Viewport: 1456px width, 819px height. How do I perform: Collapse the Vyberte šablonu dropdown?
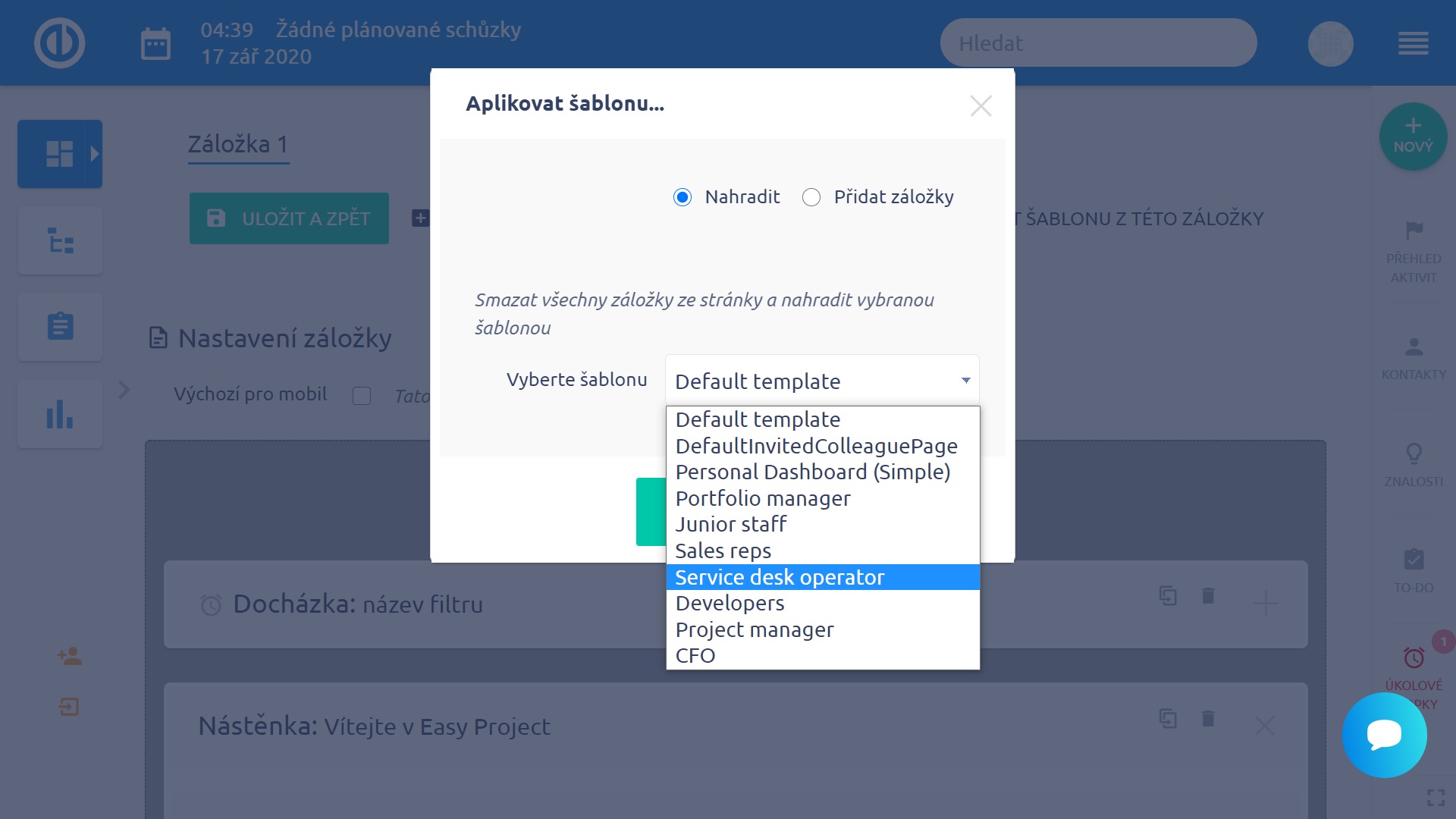coord(822,381)
